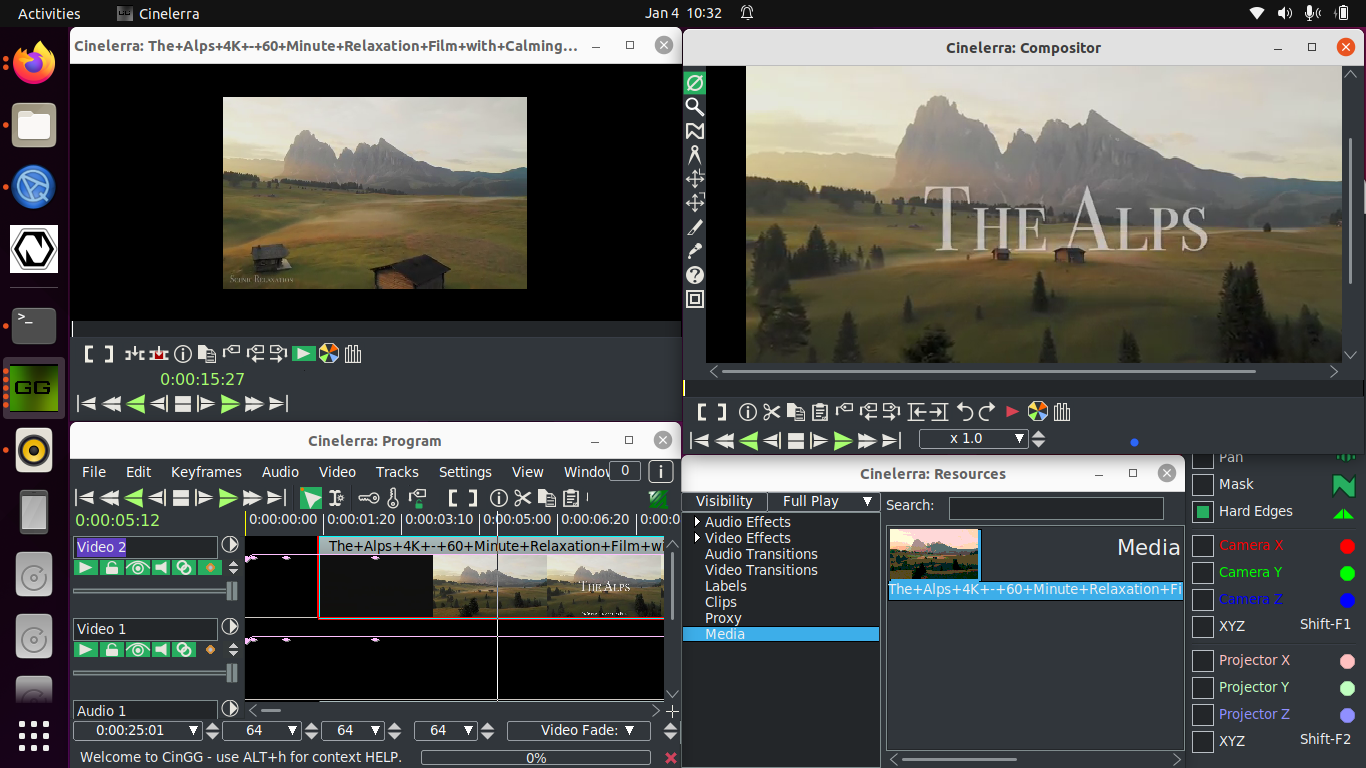This screenshot has height=768, width=1366.
Task: Click the undo arrow in the Compositor toolbar
Action: coord(964,411)
